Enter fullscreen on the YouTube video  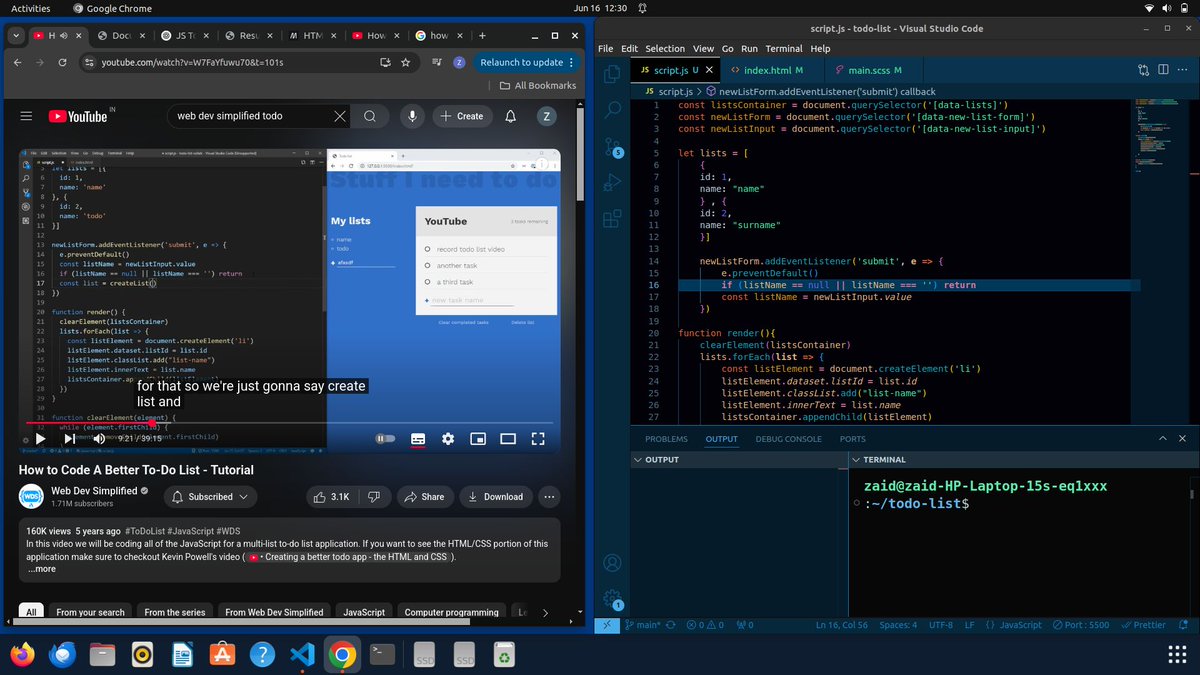(538, 438)
